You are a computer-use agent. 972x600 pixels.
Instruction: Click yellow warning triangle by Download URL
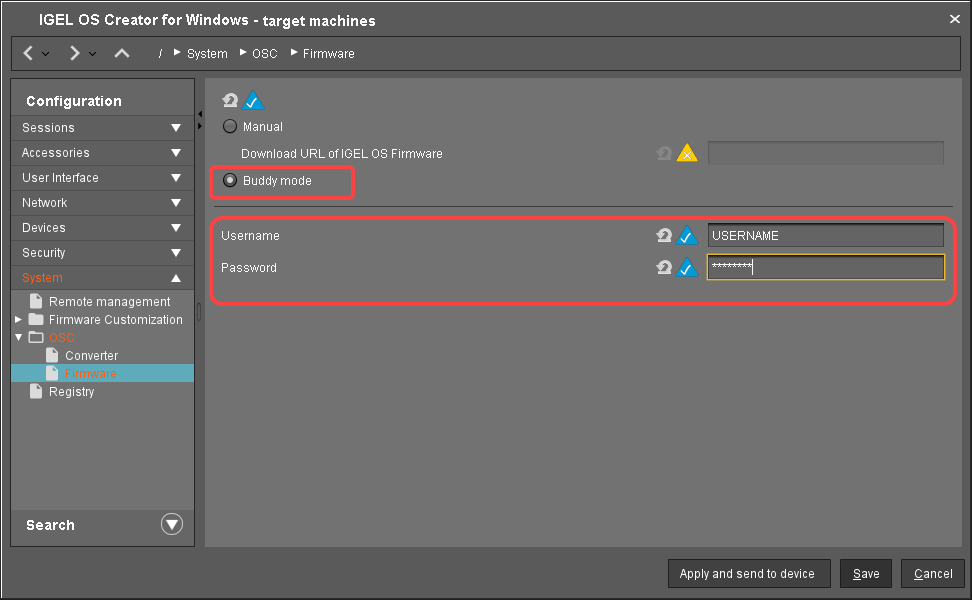pos(687,154)
